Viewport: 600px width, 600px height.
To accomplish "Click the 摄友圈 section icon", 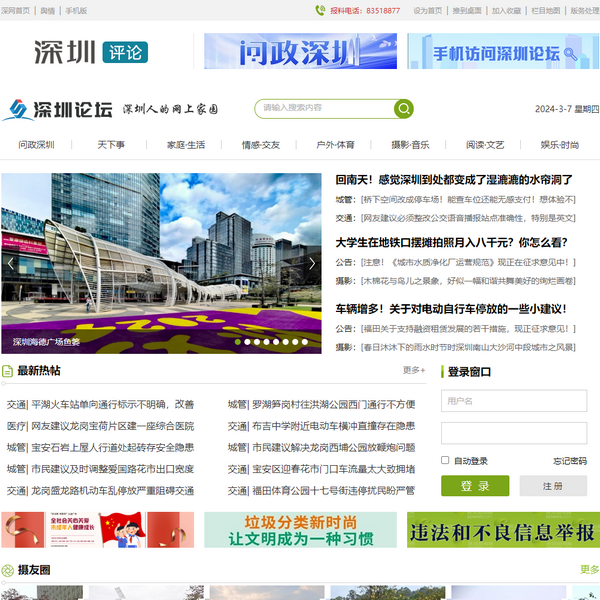I will coord(8,570).
